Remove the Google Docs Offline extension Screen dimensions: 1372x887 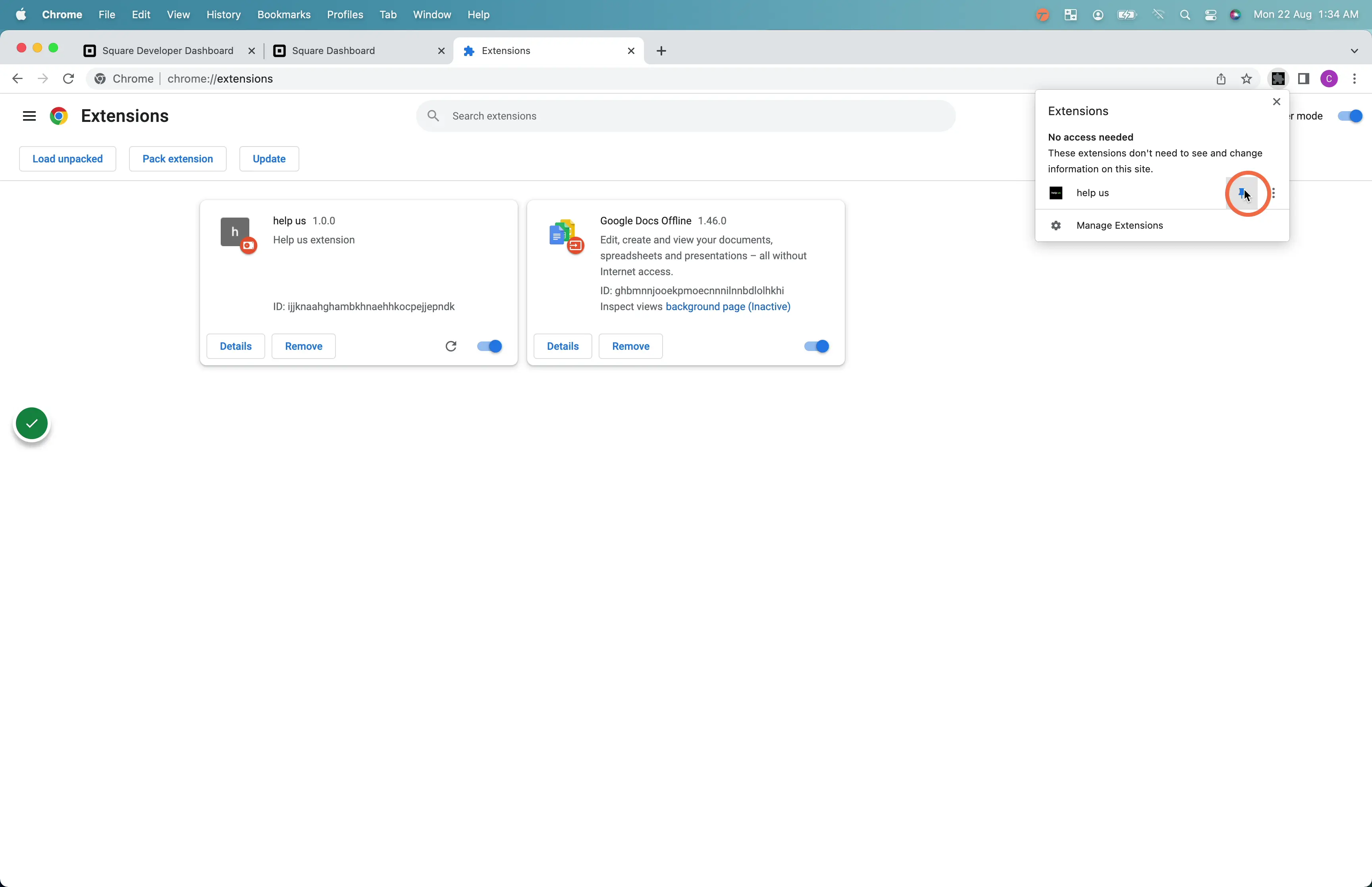(x=630, y=346)
